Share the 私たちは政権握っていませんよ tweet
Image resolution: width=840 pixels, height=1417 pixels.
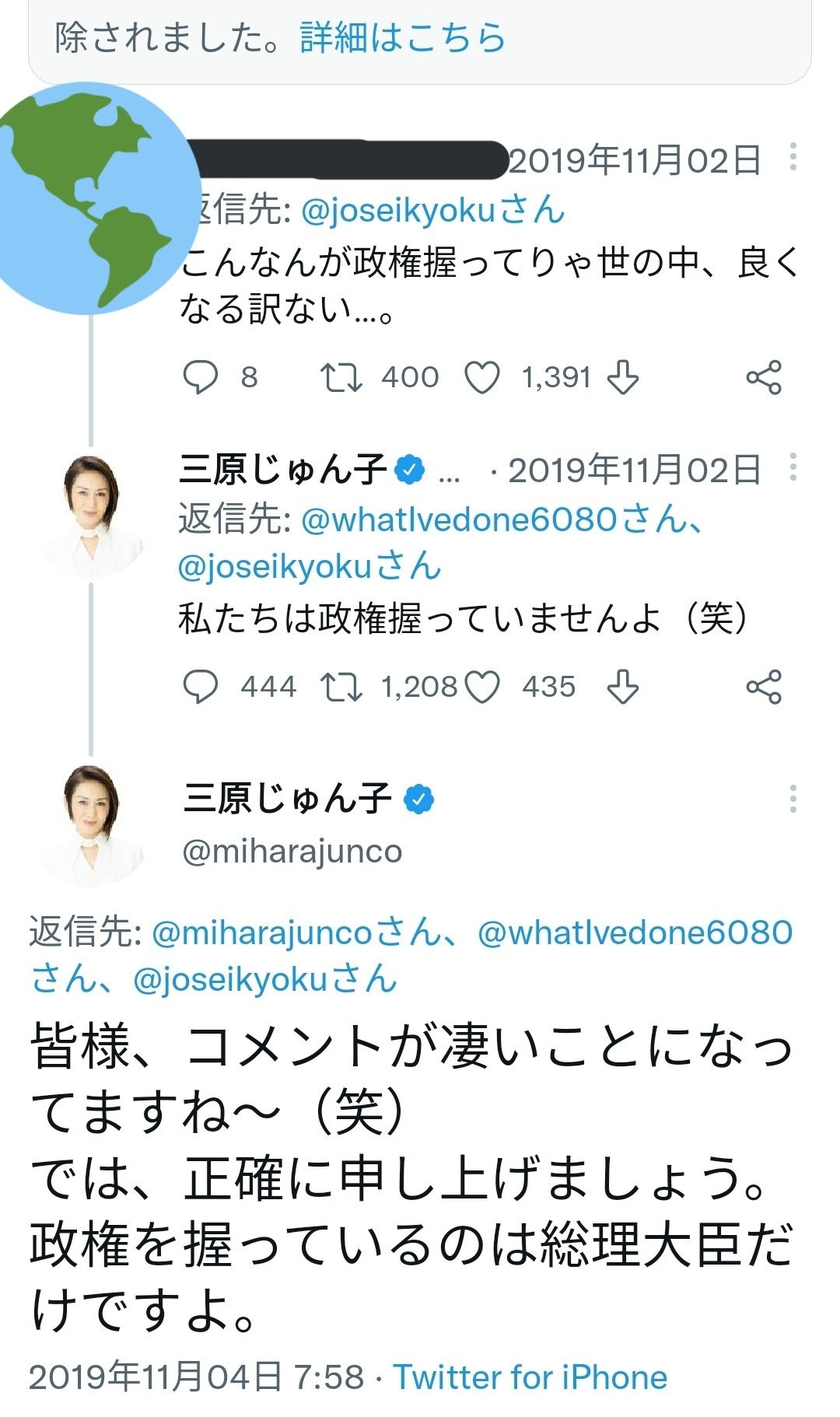tap(763, 688)
